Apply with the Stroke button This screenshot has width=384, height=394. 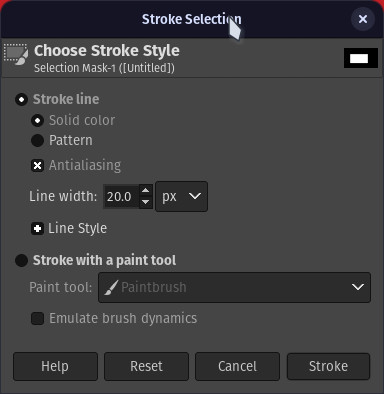coord(328,366)
